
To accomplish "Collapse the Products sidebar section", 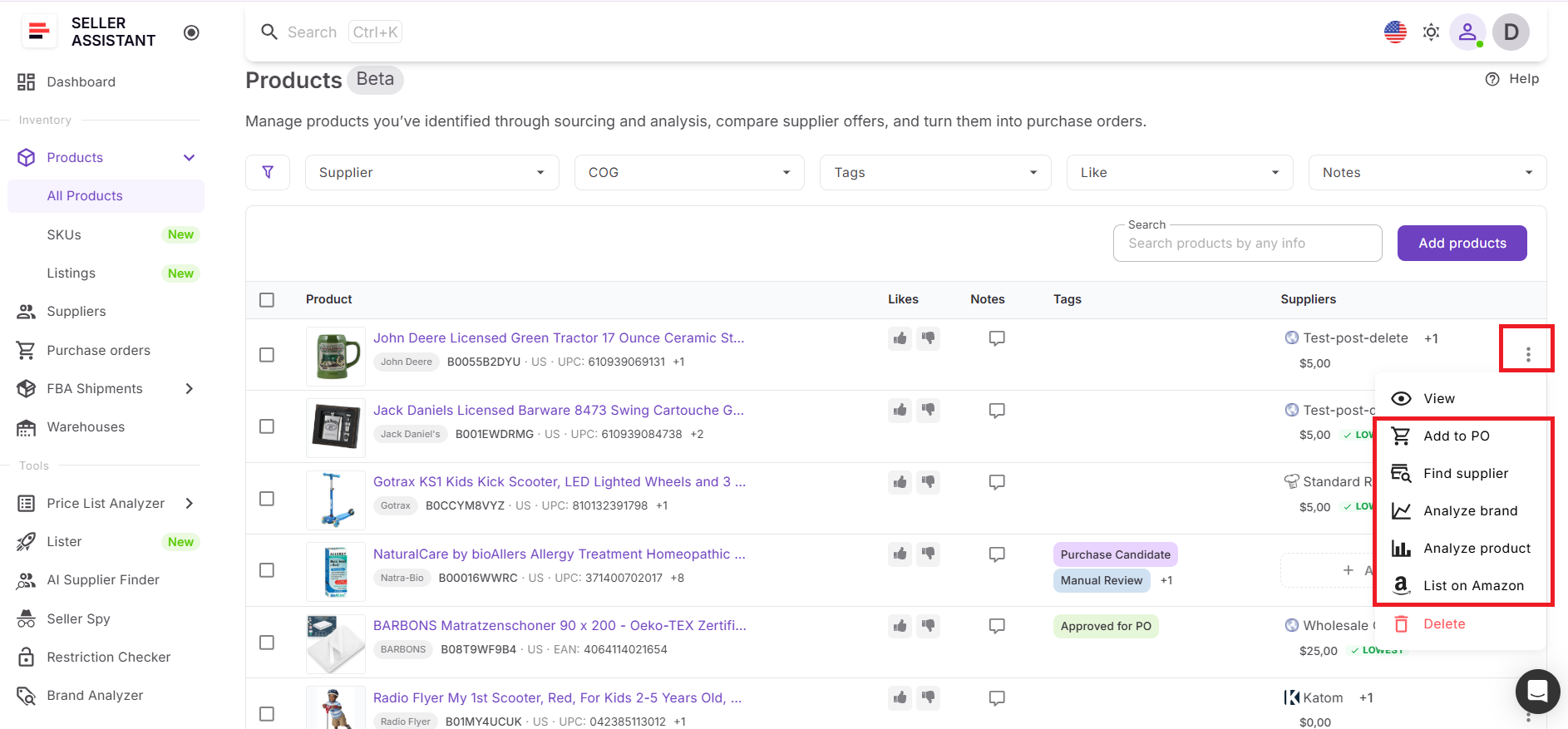I will (x=190, y=158).
